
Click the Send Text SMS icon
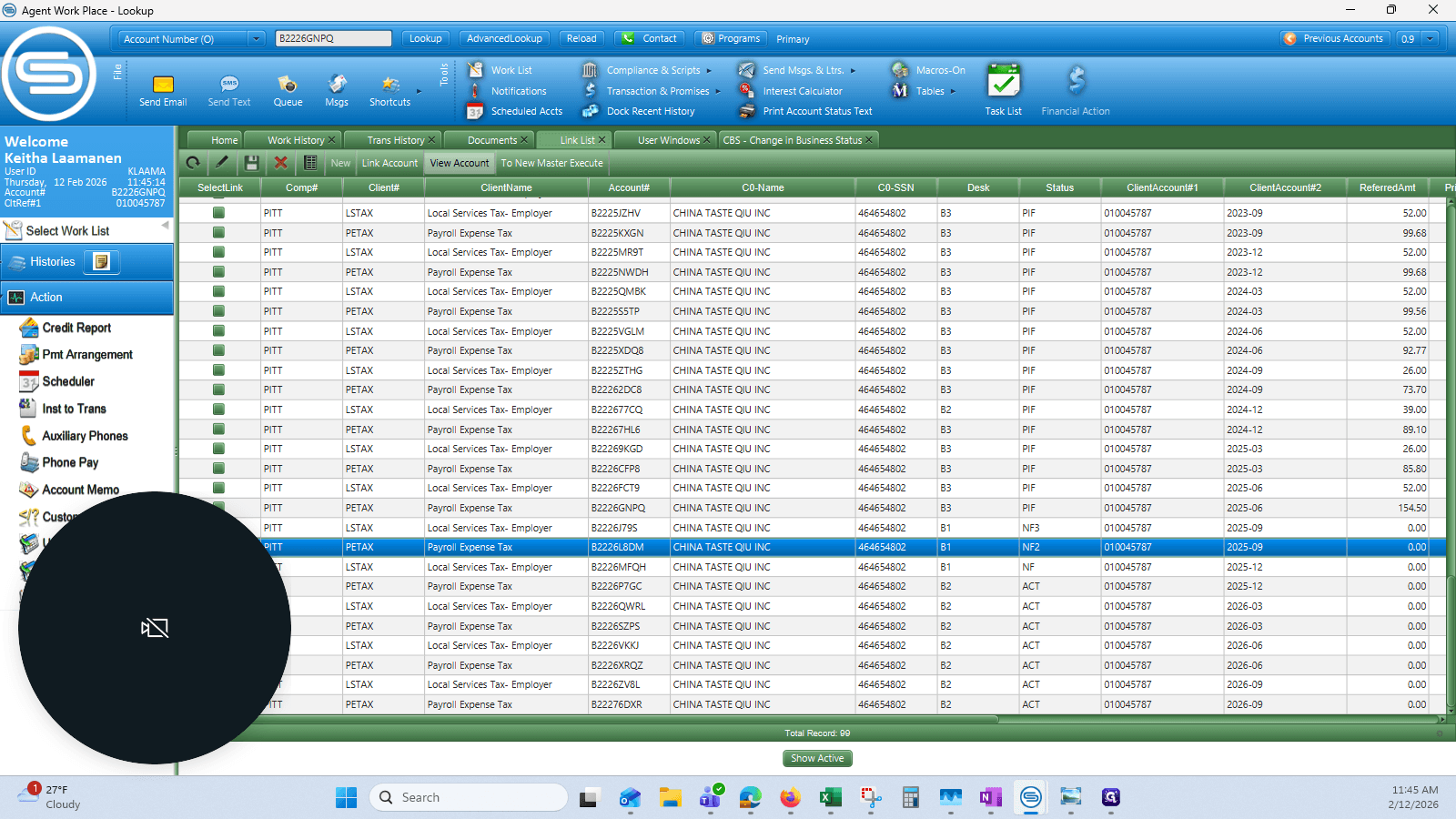click(x=229, y=91)
